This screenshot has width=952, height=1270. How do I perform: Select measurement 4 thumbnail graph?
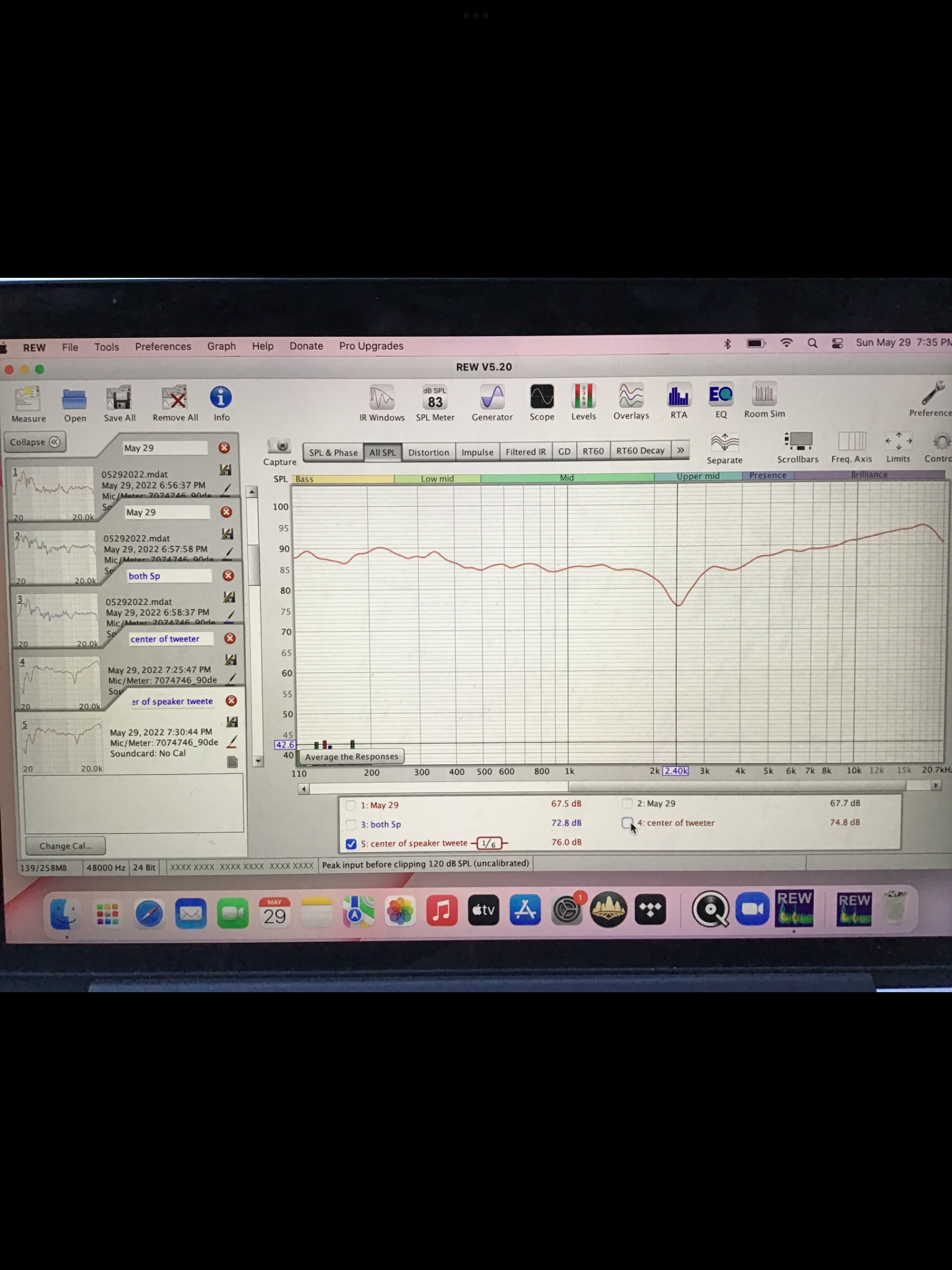pyautogui.click(x=60, y=683)
